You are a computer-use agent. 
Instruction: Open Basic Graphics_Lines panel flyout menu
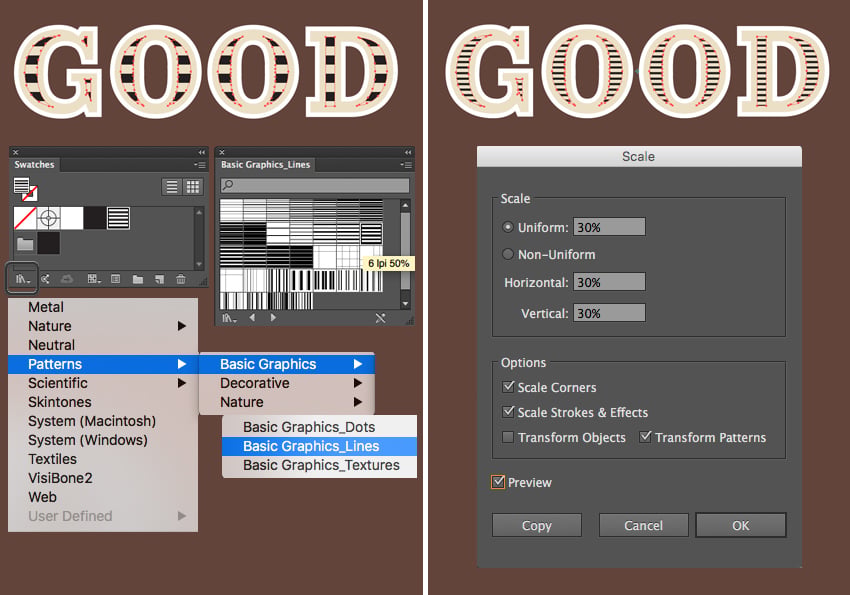point(406,165)
